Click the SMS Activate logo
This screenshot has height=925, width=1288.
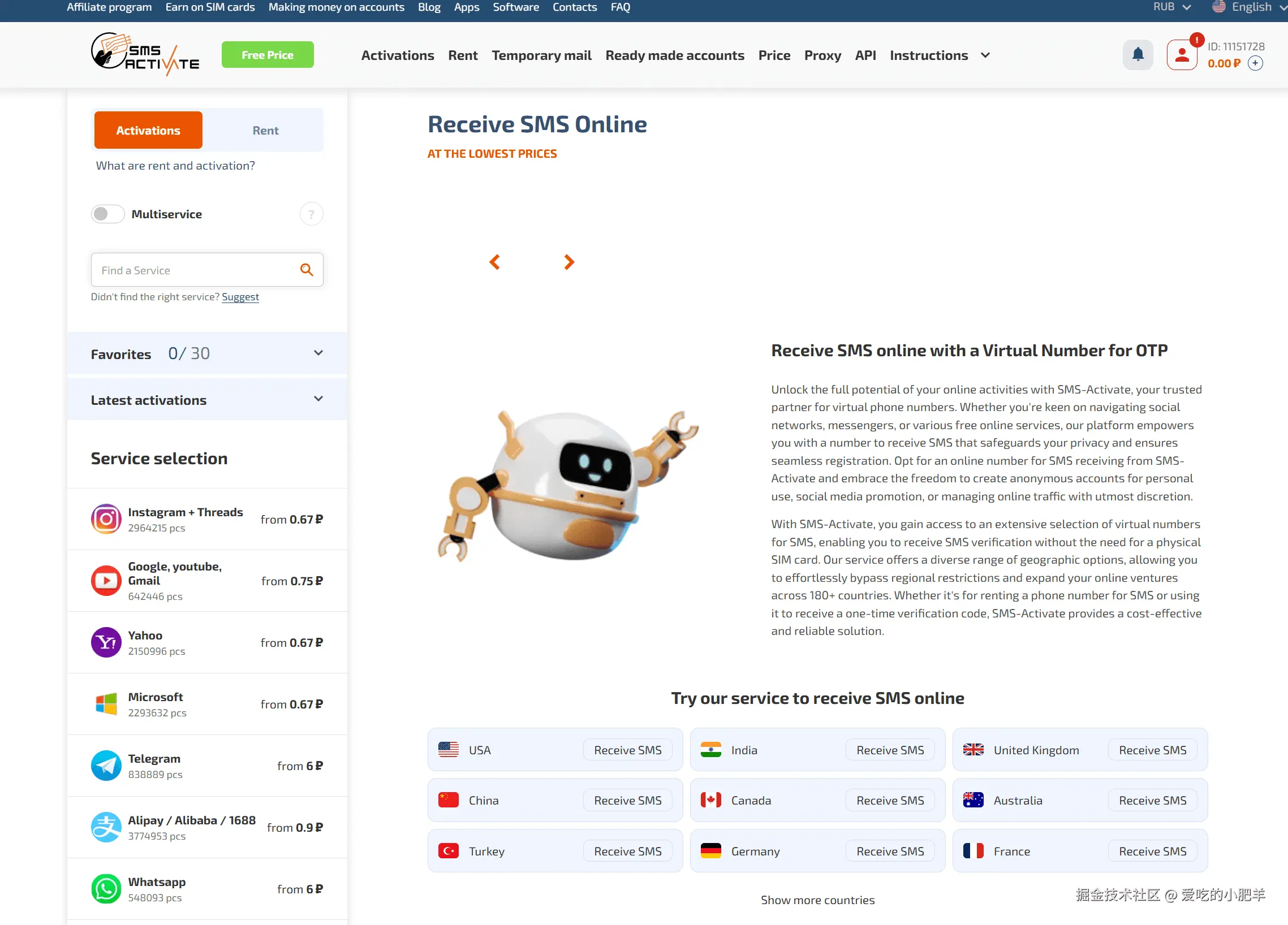tap(145, 54)
